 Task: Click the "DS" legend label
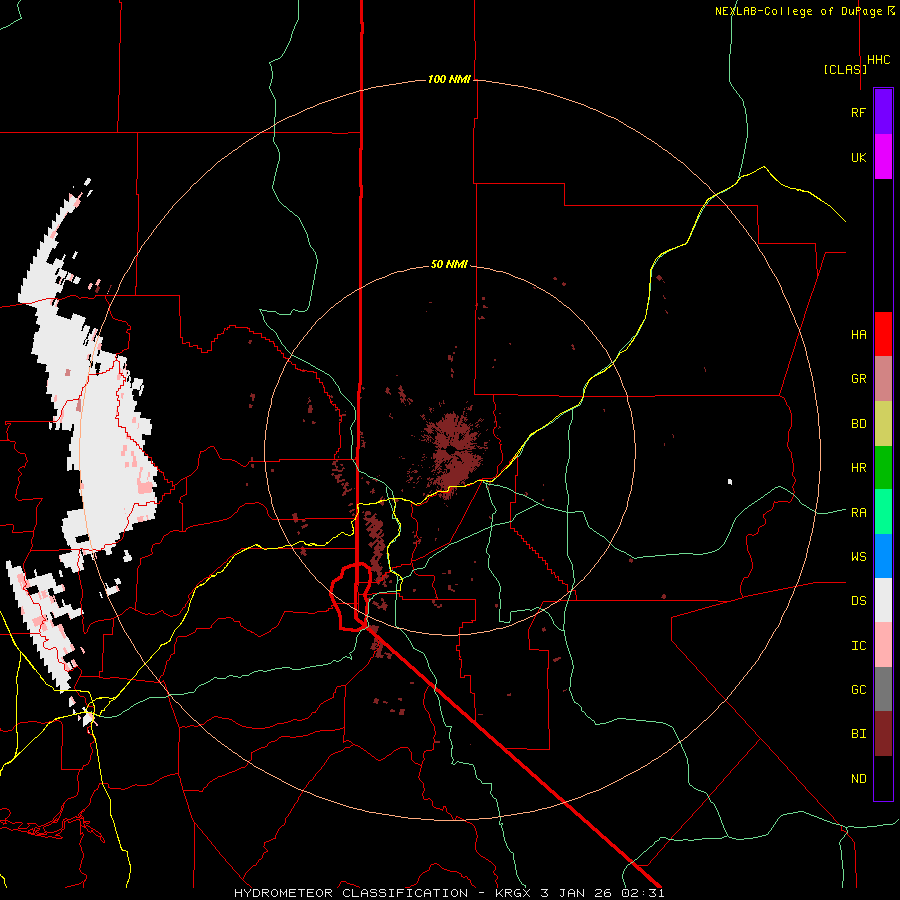pyautogui.click(x=858, y=601)
